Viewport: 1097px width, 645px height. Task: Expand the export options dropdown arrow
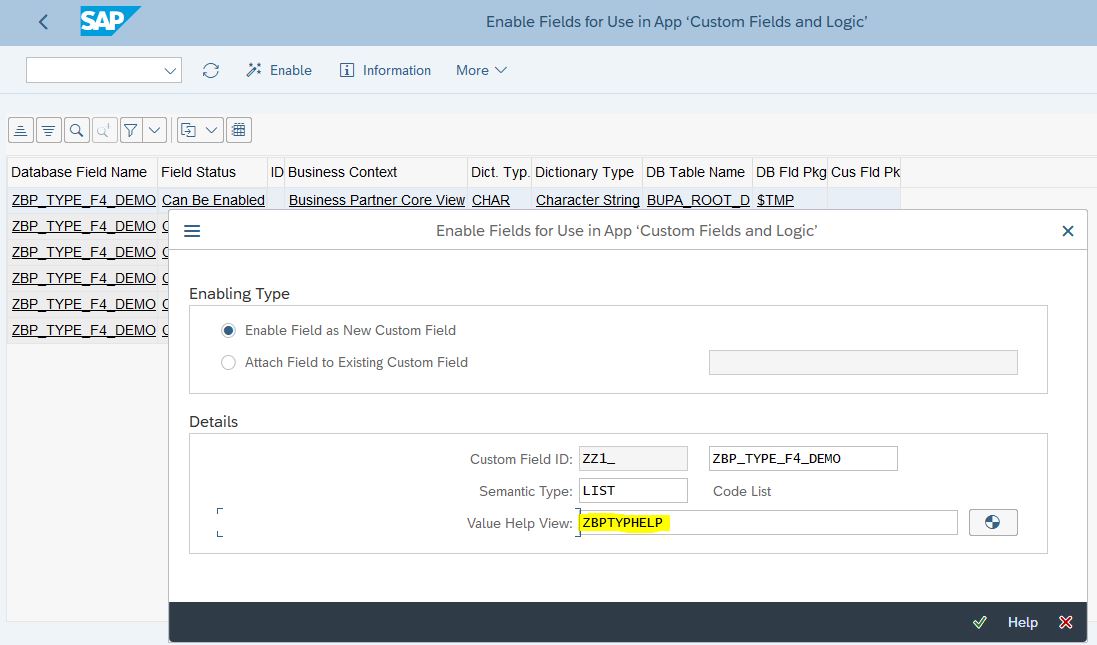[210, 129]
